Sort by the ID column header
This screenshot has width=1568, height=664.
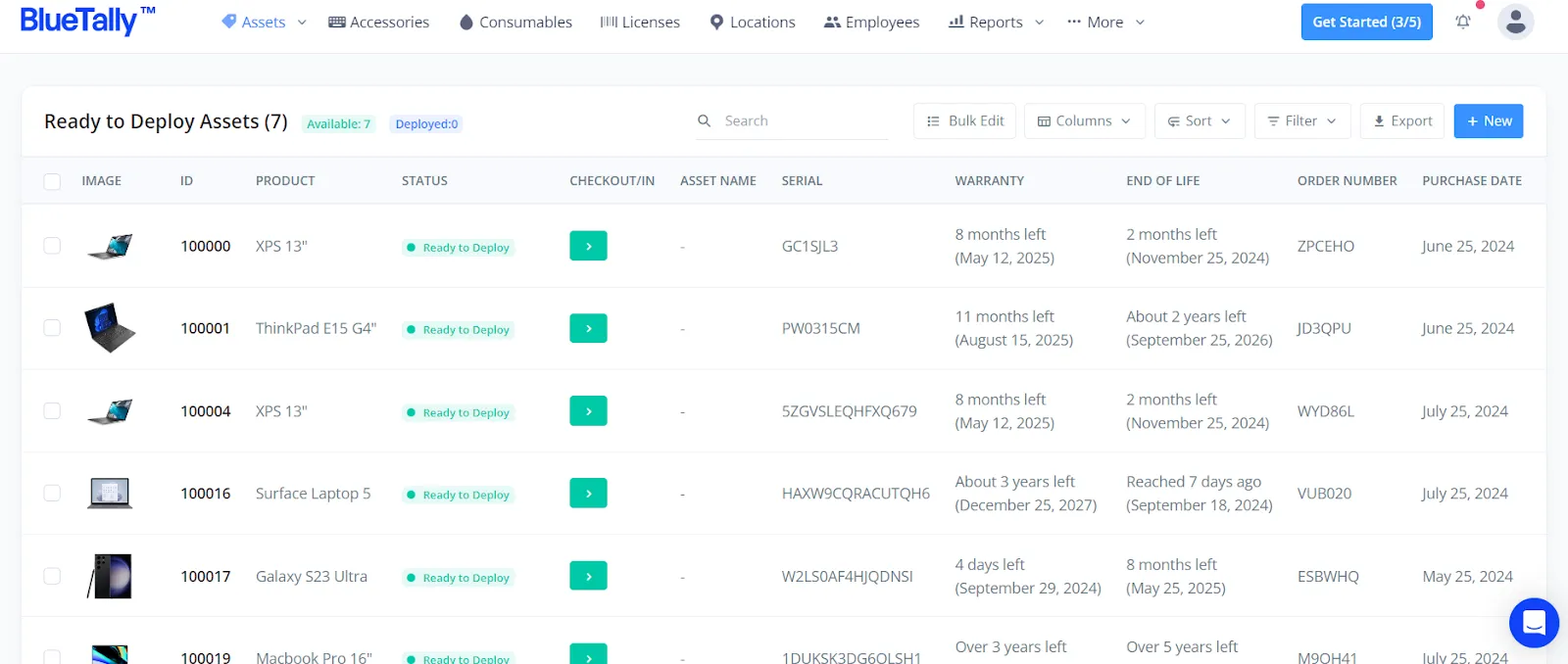(x=186, y=181)
